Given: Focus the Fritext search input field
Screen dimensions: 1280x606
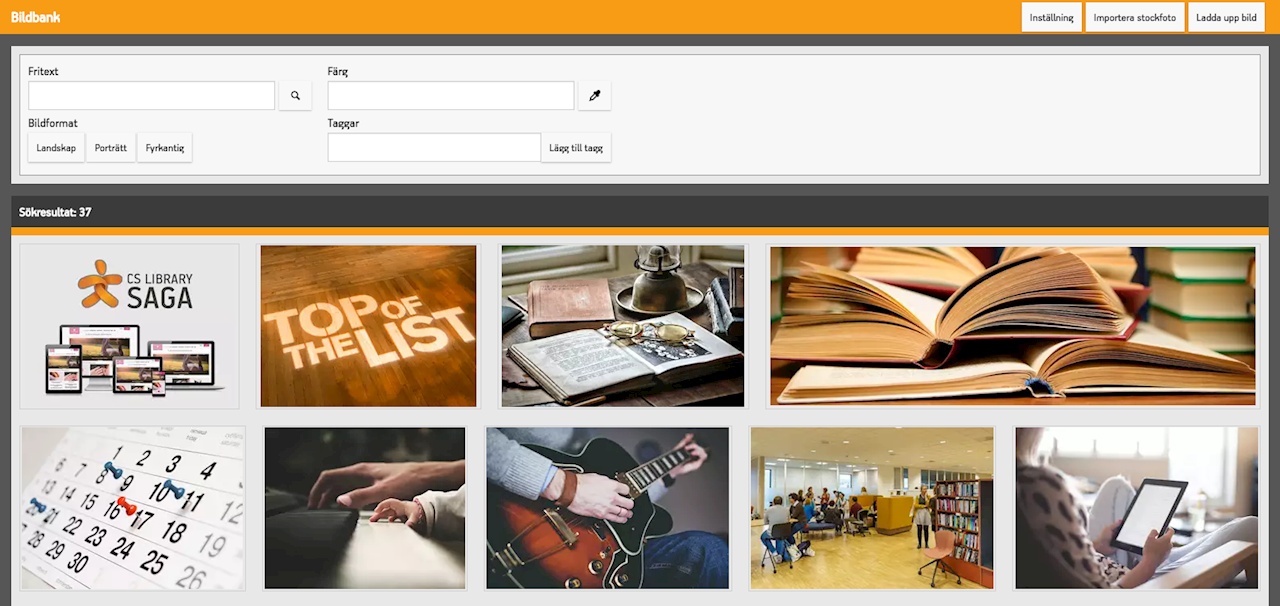Looking at the screenshot, I should pyautogui.click(x=151, y=96).
